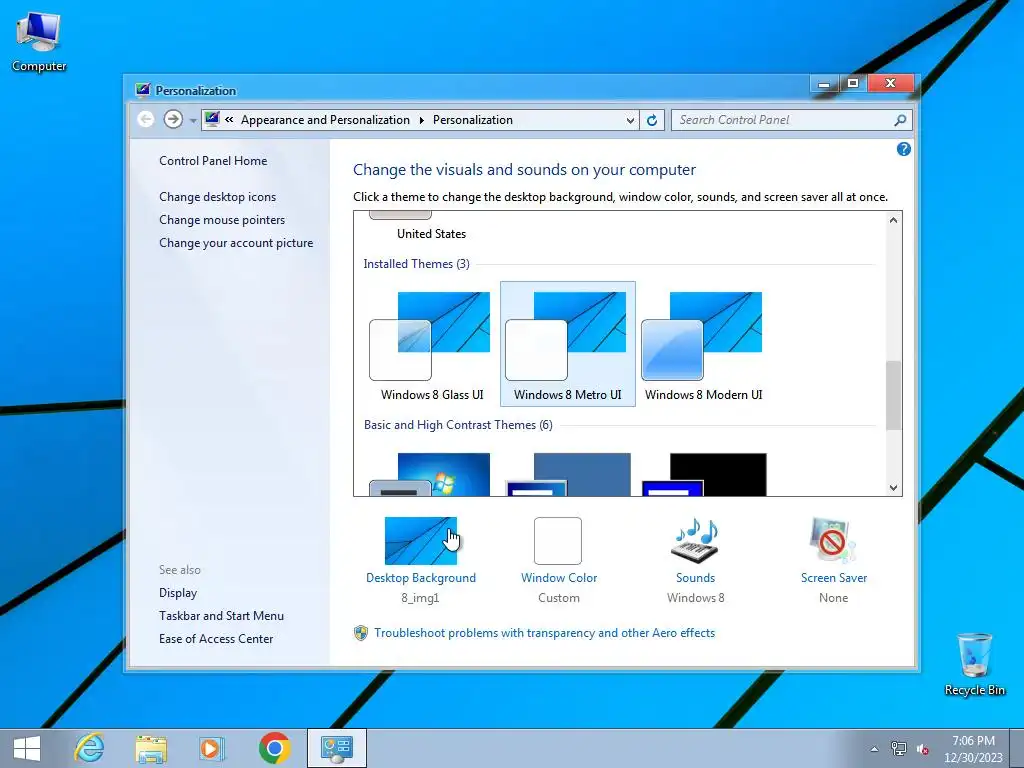The height and width of the screenshot is (768, 1024).
Task: Click the Desktop Background text link
Action: click(x=421, y=578)
